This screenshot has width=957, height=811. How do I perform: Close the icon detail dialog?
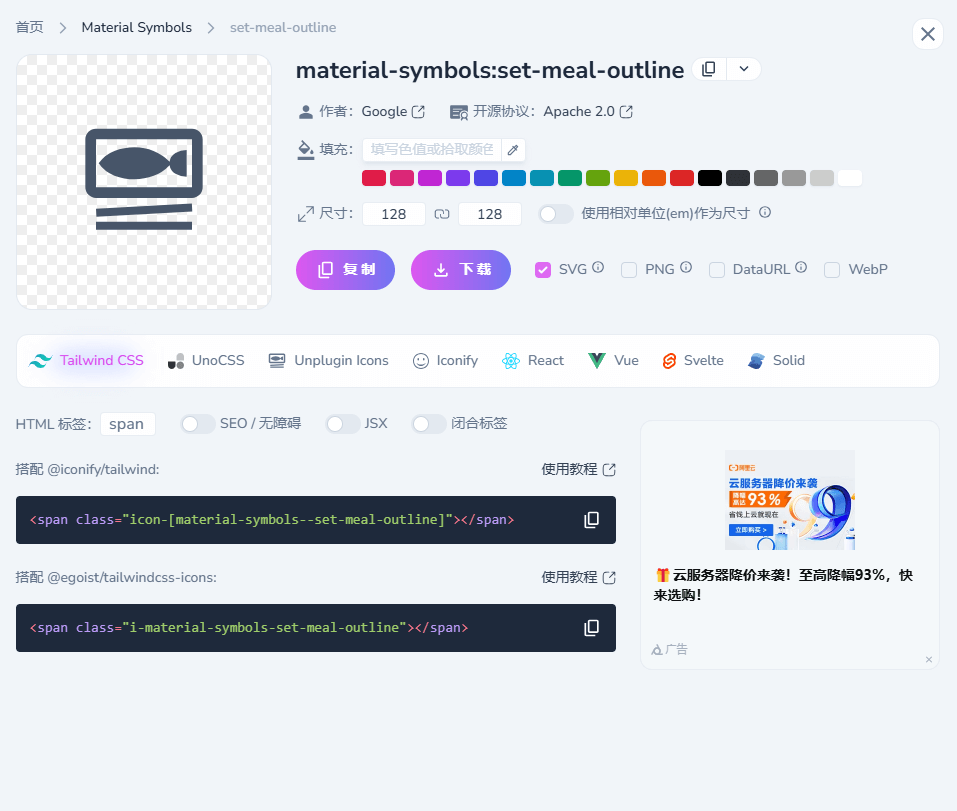tap(928, 34)
